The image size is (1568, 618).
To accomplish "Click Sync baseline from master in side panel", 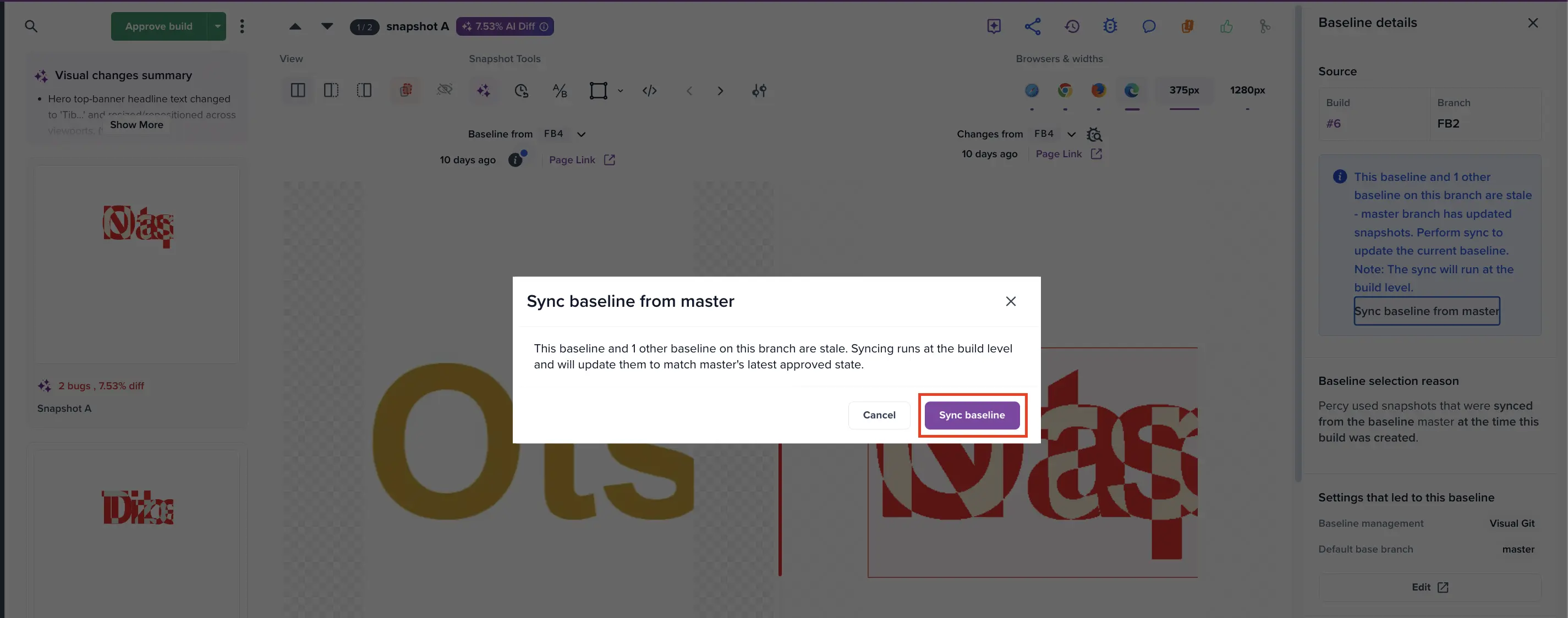I will (x=1426, y=311).
